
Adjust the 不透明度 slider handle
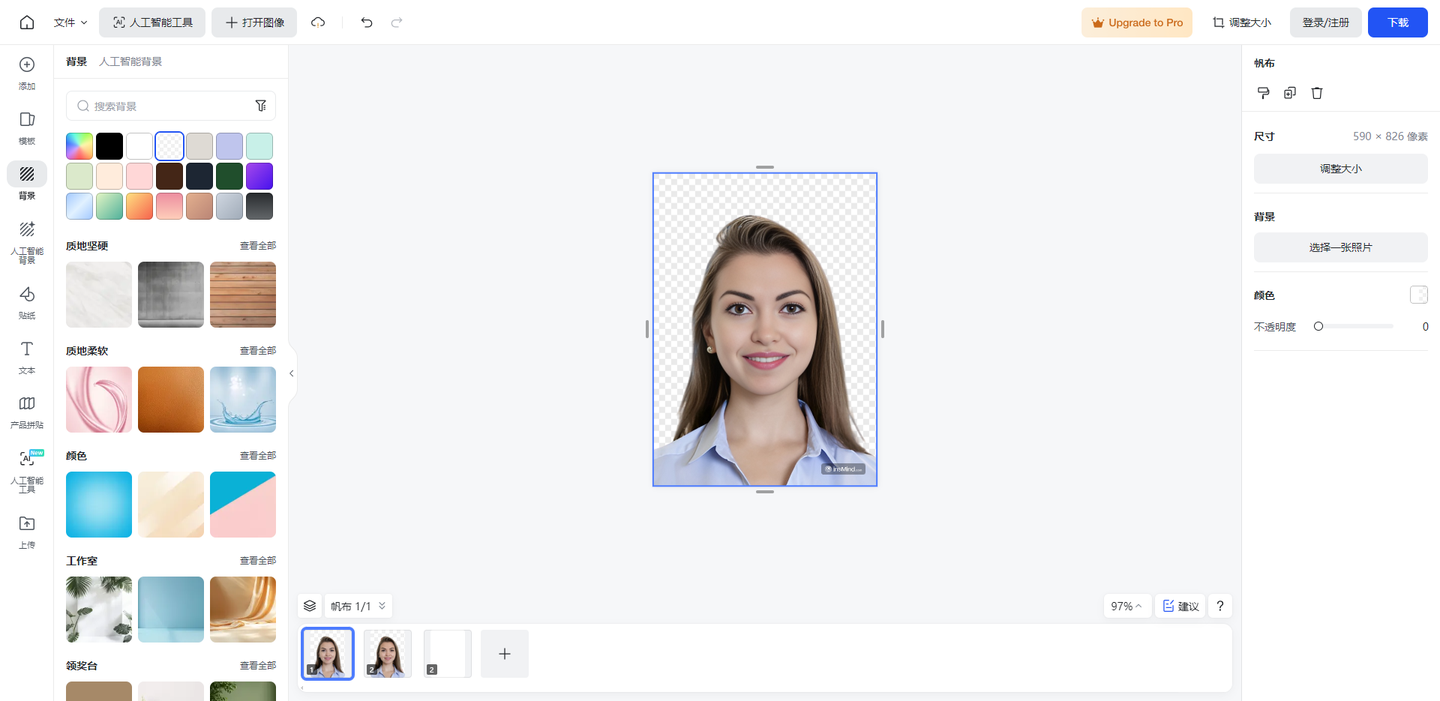tap(1318, 326)
